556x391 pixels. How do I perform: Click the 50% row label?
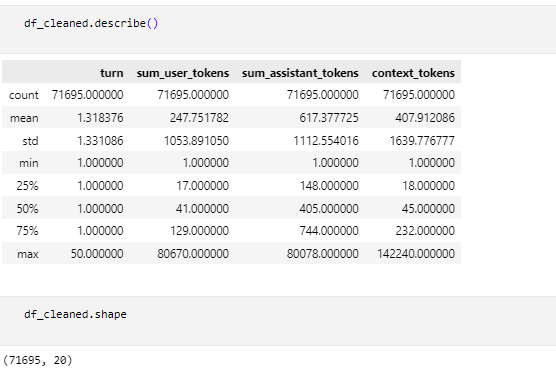[x=27, y=208]
